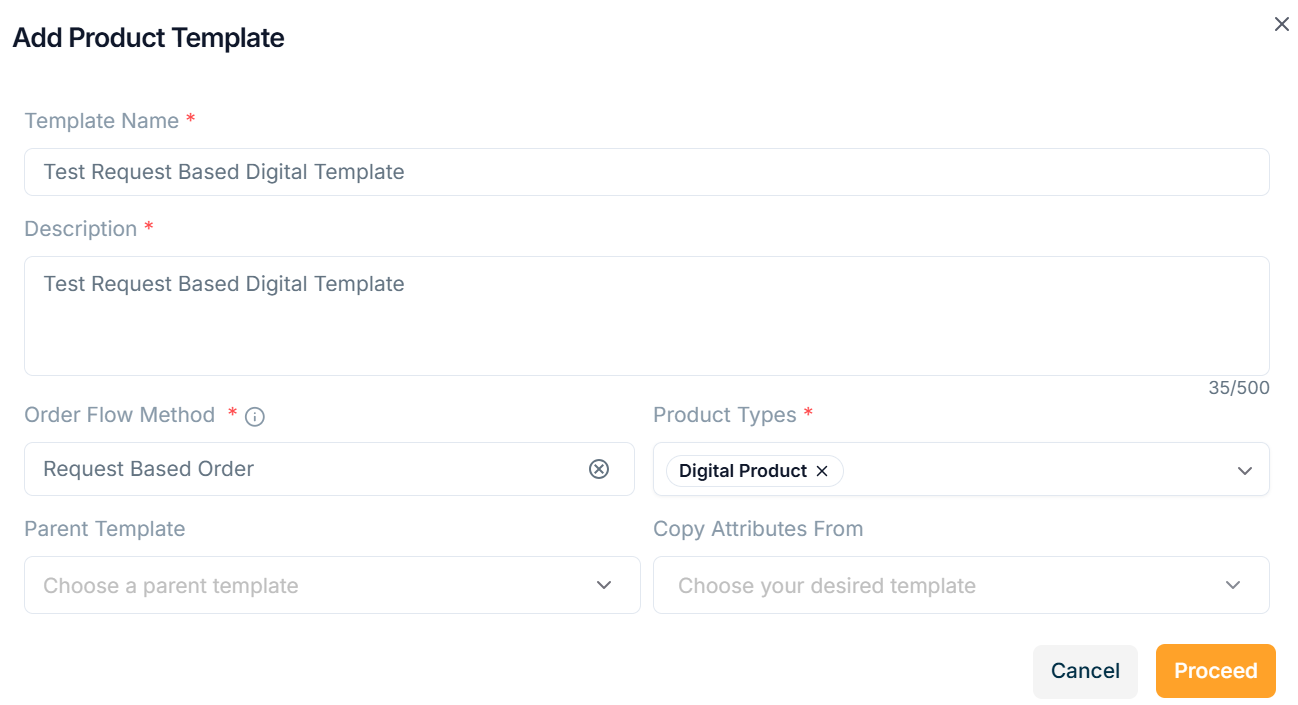Expand the Product Types dropdown arrow
1298x705 pixels.
(x=1245, y=471)
